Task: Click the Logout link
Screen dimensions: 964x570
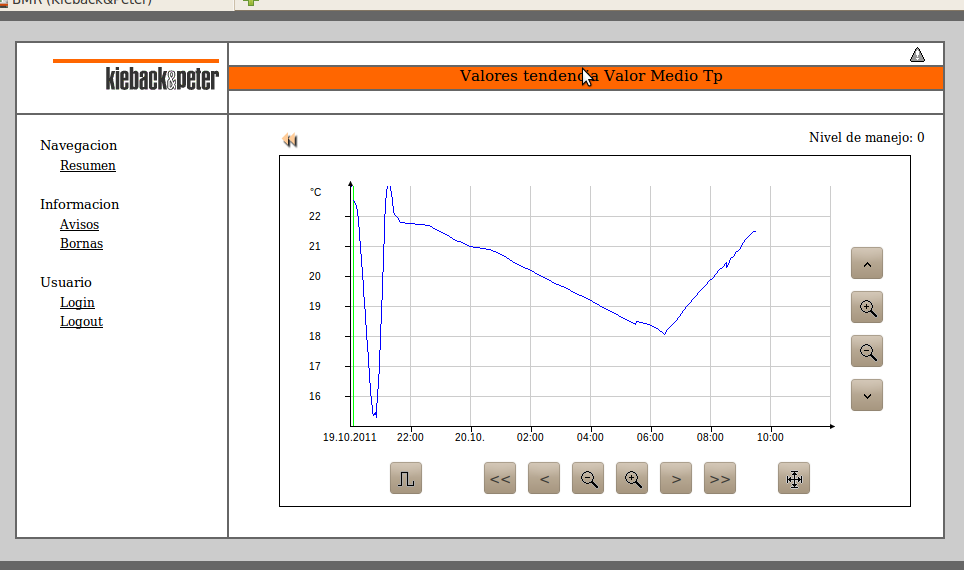Action: (81, 322)
